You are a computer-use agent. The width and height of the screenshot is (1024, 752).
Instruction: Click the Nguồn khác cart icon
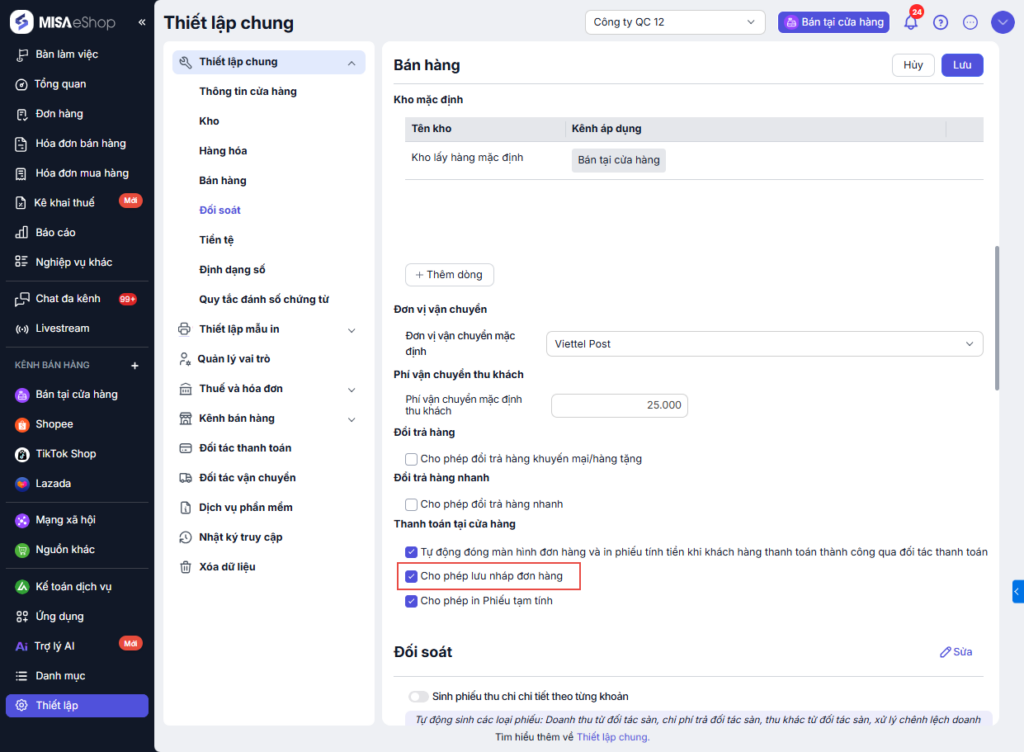click(22, 550)
